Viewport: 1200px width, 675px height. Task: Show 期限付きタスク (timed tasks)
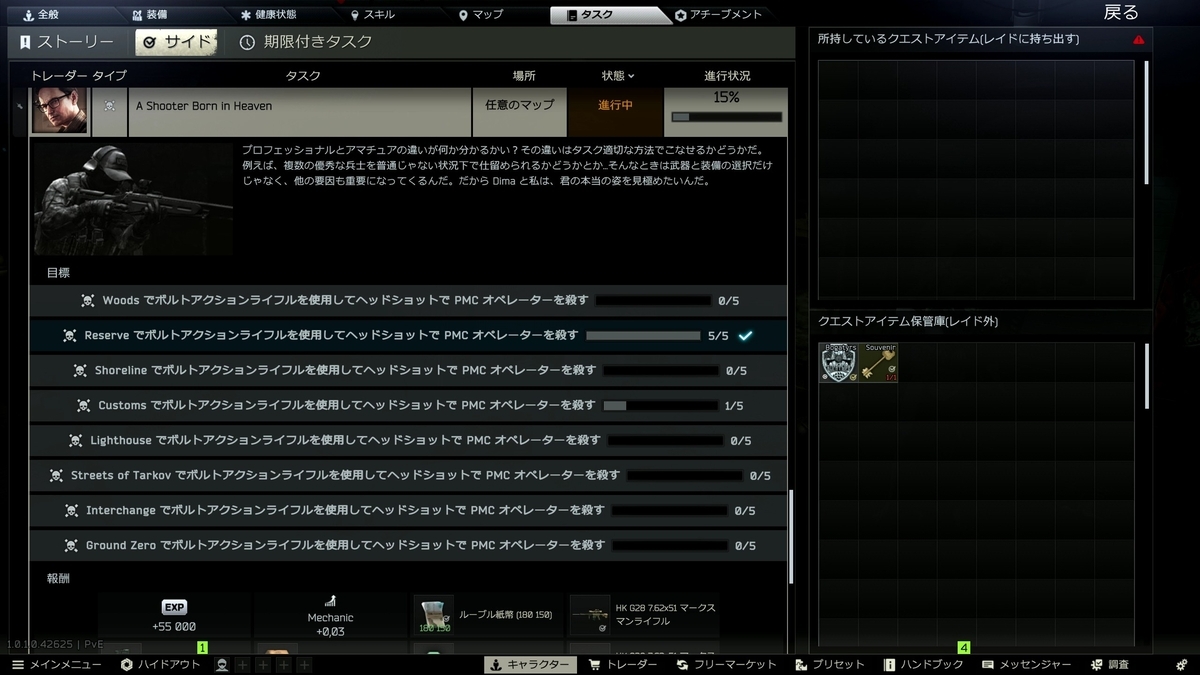(305, 42)
